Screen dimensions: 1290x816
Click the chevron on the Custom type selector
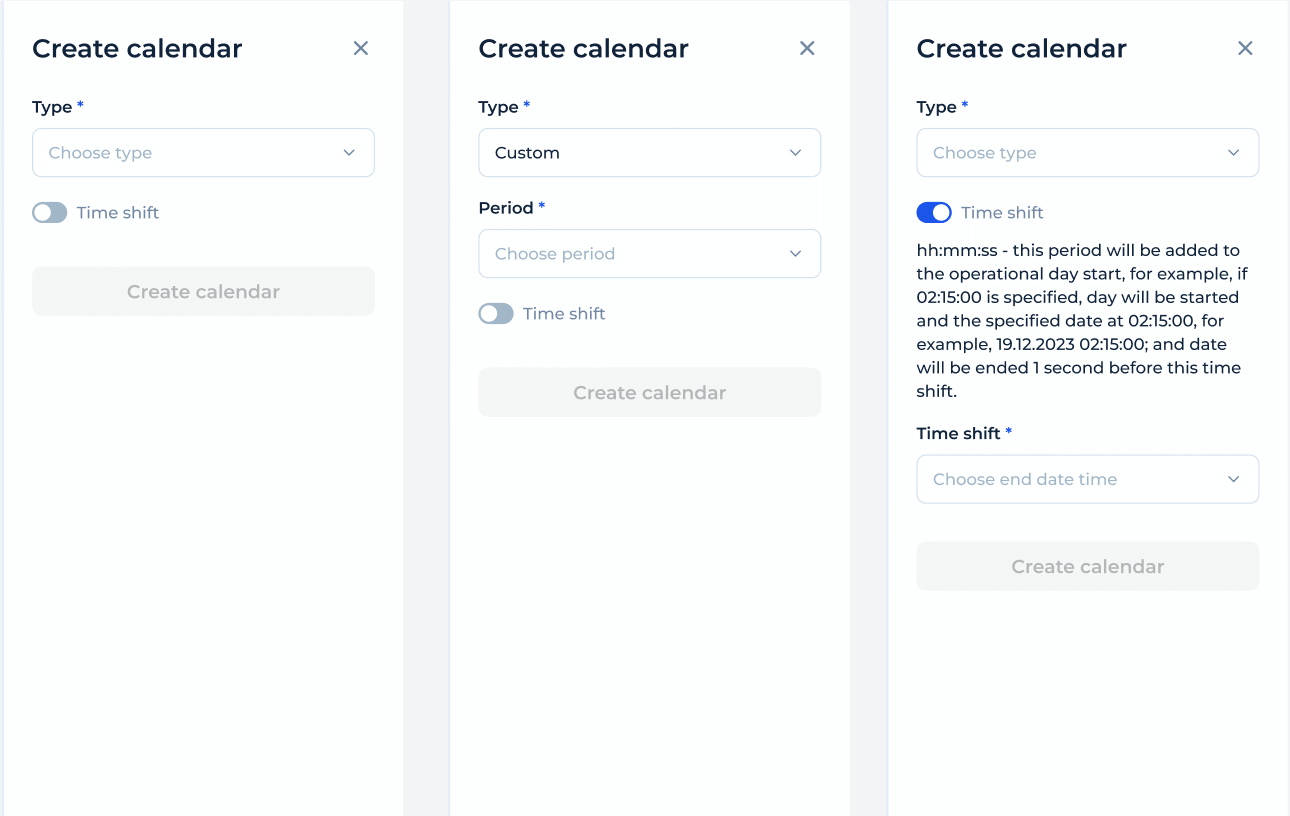point(795,152)
